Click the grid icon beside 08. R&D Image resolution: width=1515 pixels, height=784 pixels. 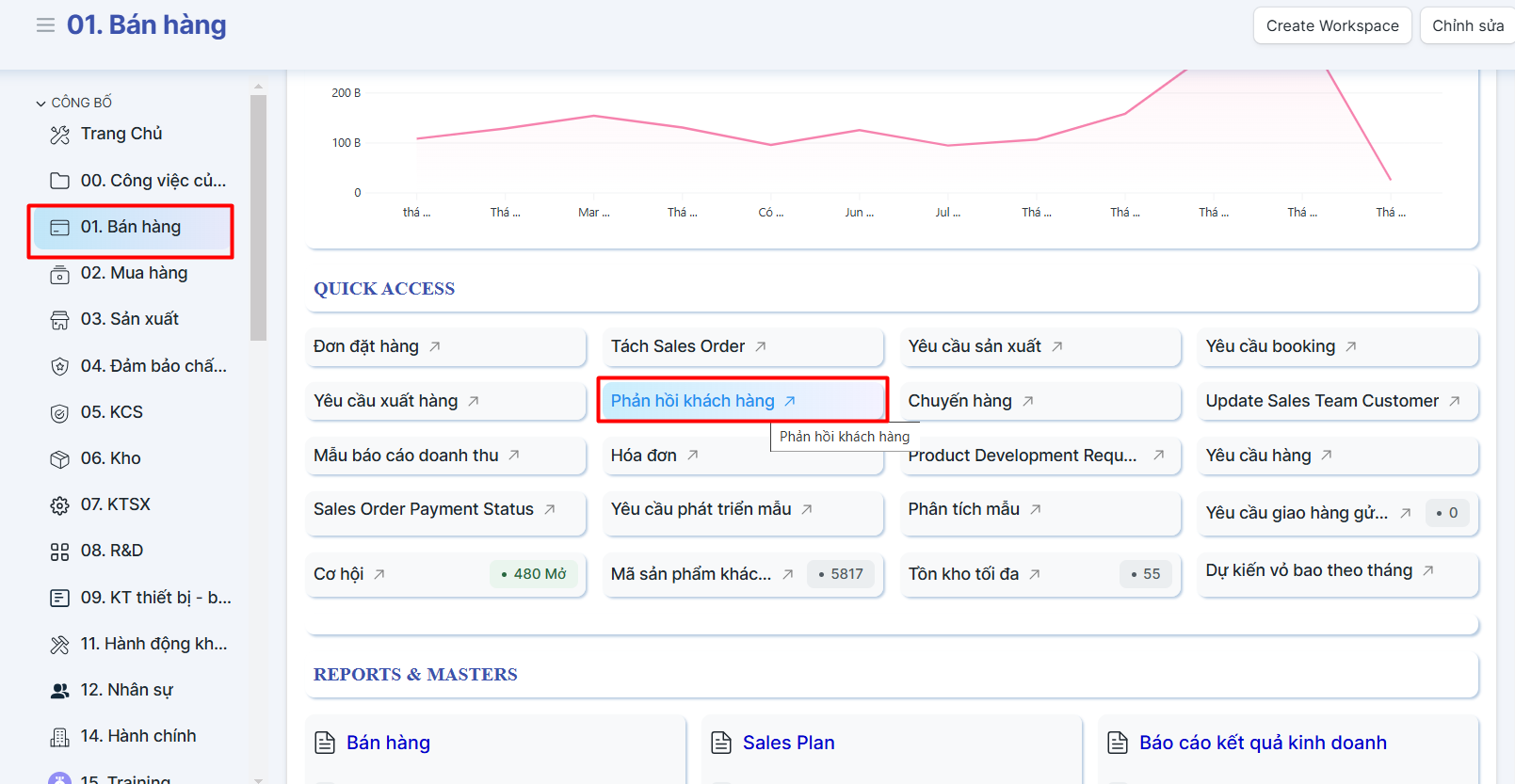point(59,552)
